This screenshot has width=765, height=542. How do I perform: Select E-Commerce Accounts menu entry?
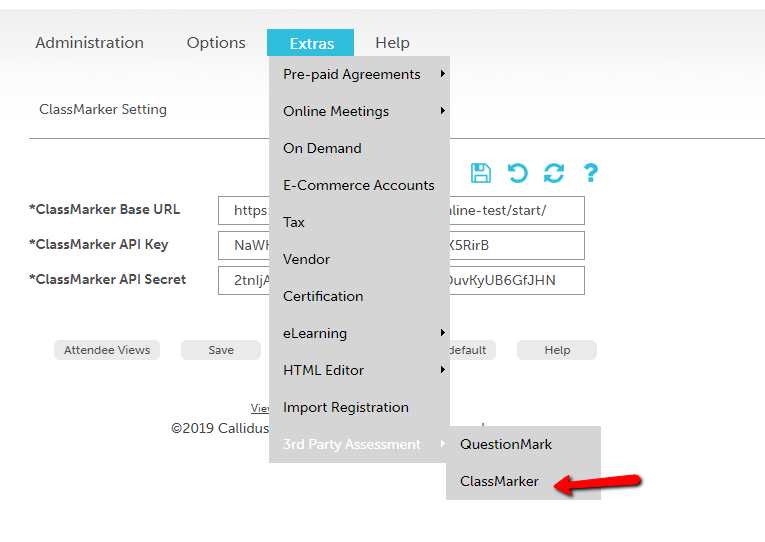point(359,185)
